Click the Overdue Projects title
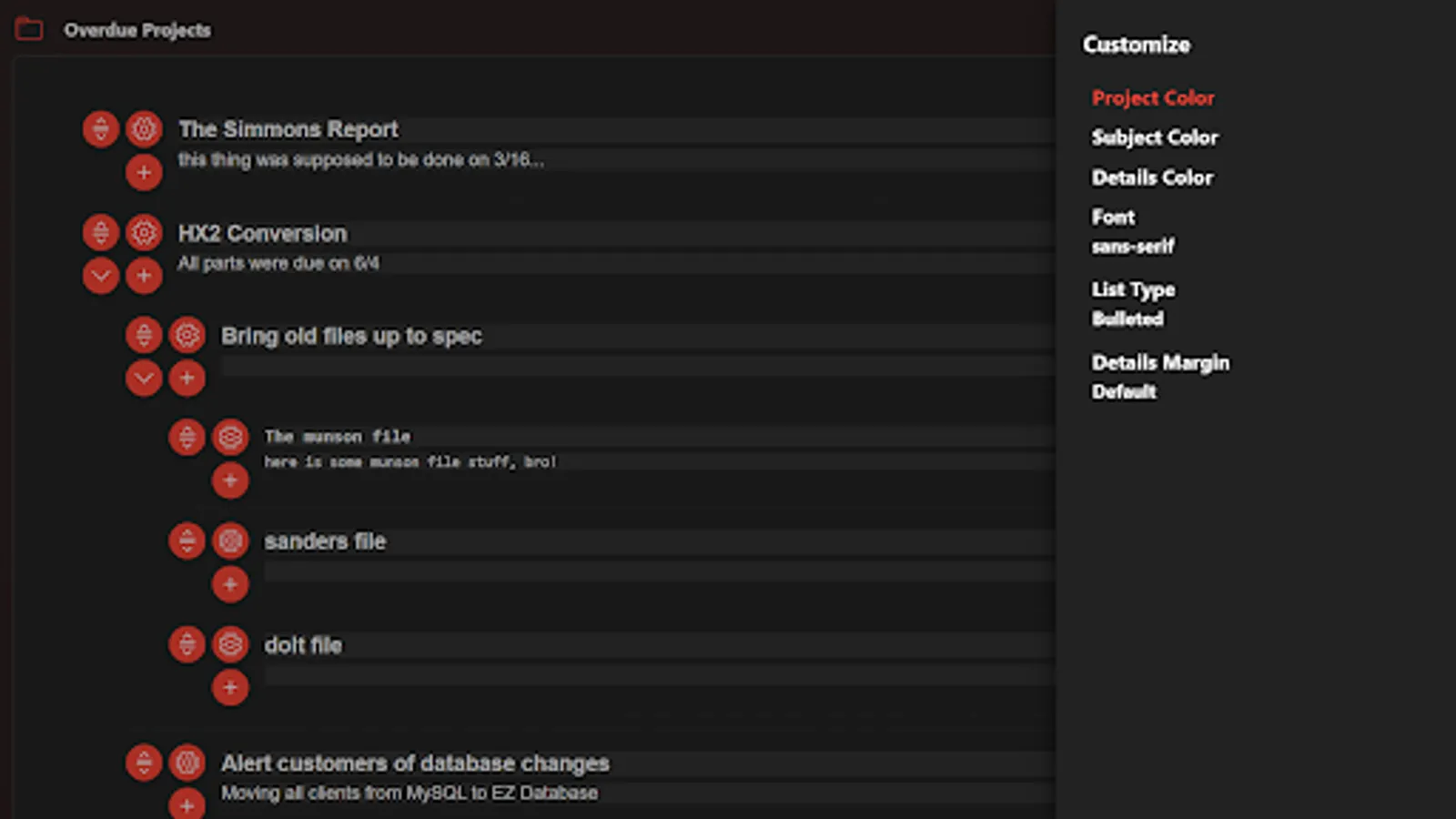 click(x=137, y=30)
